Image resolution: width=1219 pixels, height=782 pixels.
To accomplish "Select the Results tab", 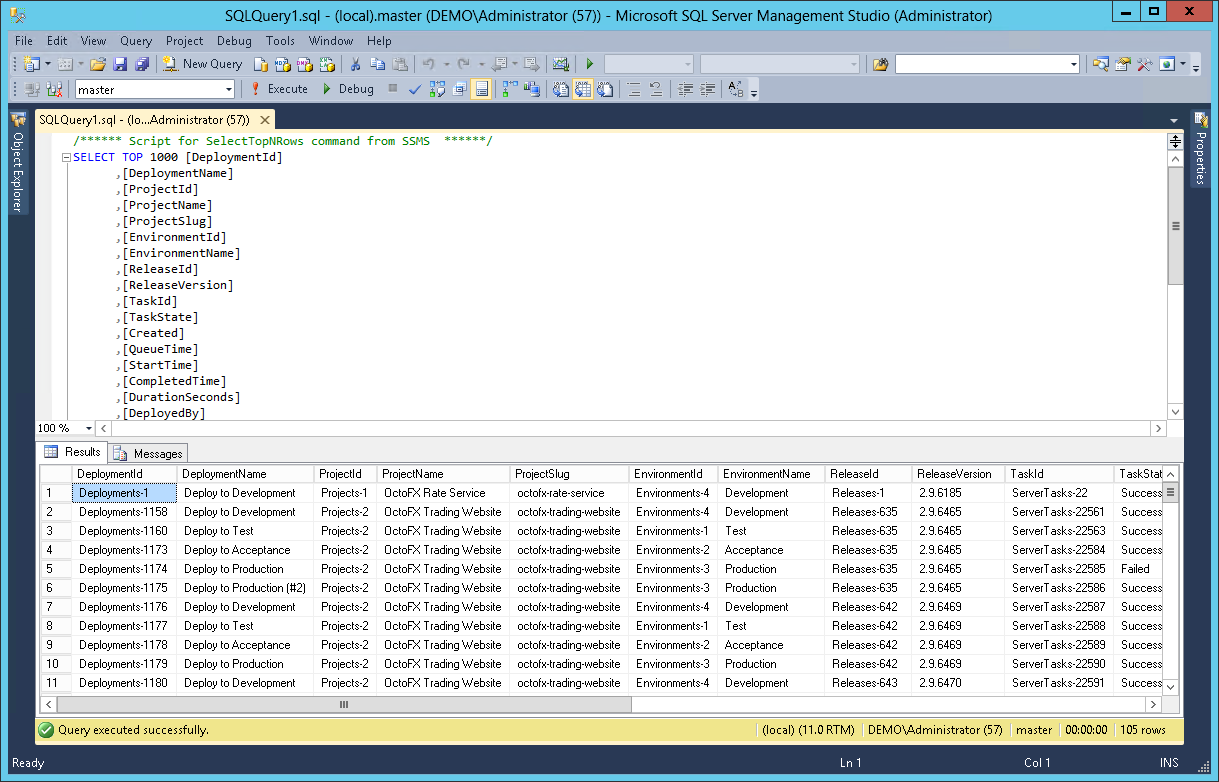I will [x=73, y=452].
